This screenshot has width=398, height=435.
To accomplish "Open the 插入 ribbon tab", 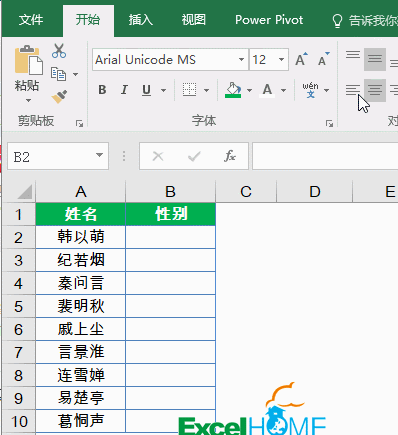I will (x=141, y=20).
